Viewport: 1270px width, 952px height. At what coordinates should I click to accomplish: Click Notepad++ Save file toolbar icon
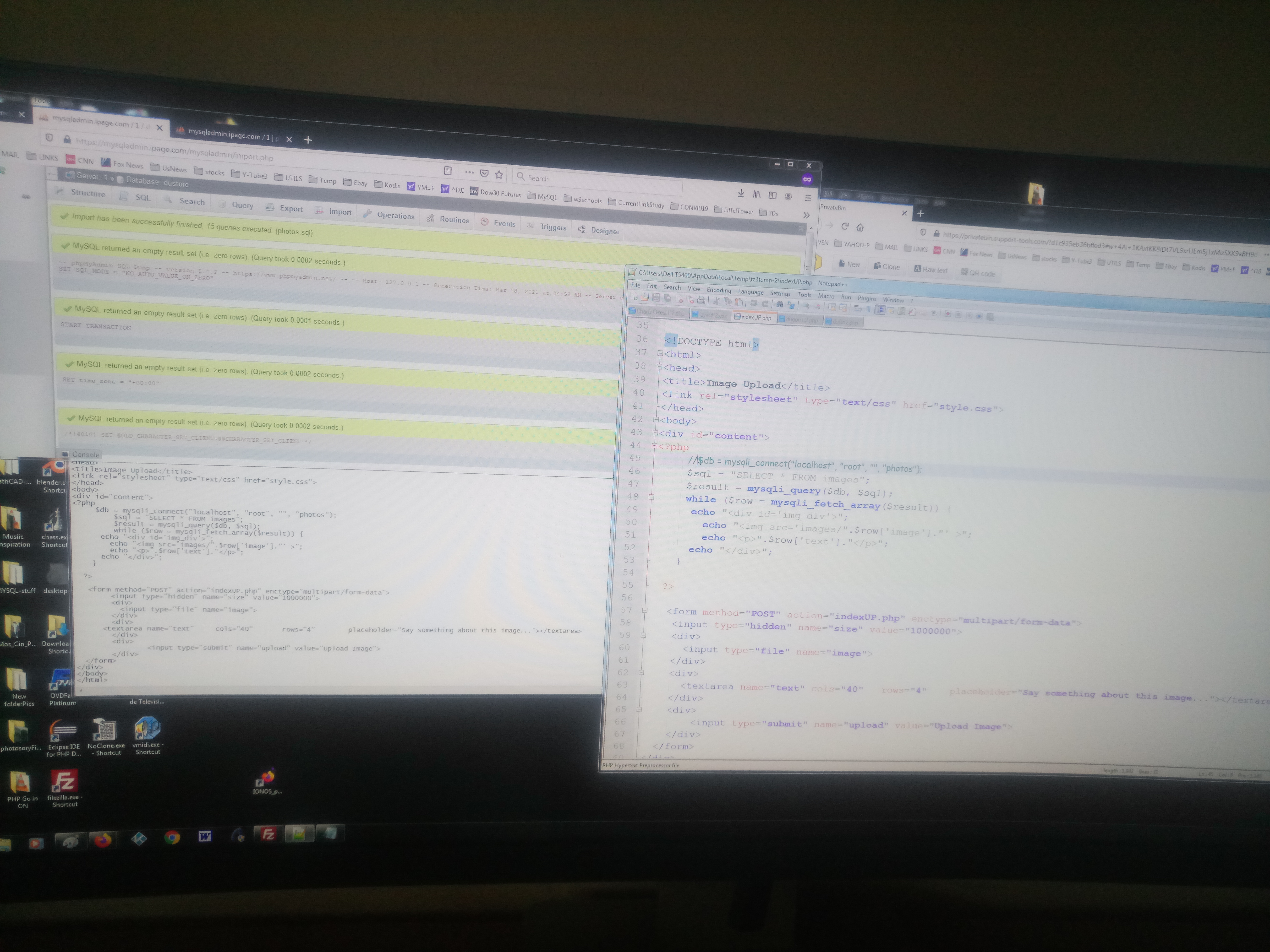656,298
